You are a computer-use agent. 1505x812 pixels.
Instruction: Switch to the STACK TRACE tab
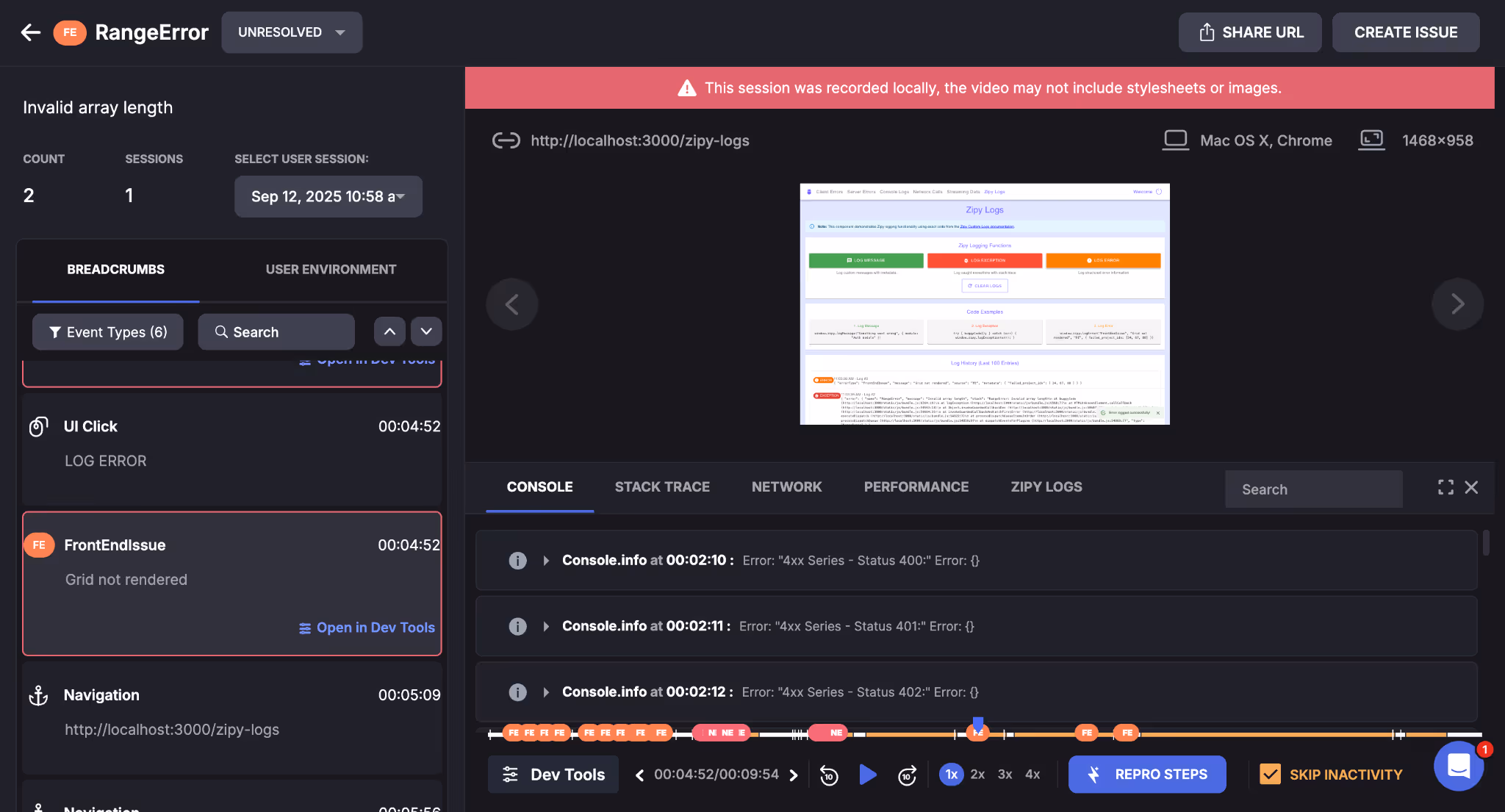pyautogui.click(x=661, y=486)
